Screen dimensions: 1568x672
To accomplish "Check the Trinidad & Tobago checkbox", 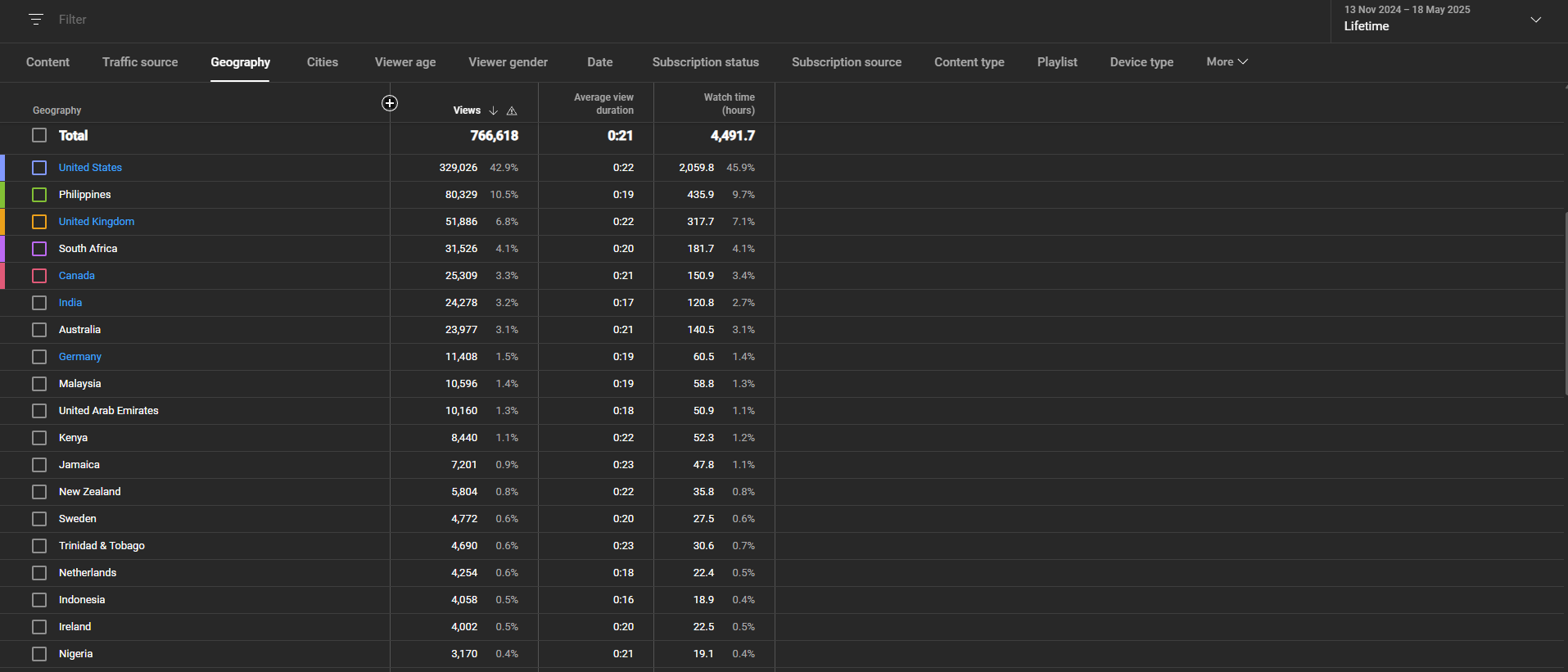I will point(39,546).
